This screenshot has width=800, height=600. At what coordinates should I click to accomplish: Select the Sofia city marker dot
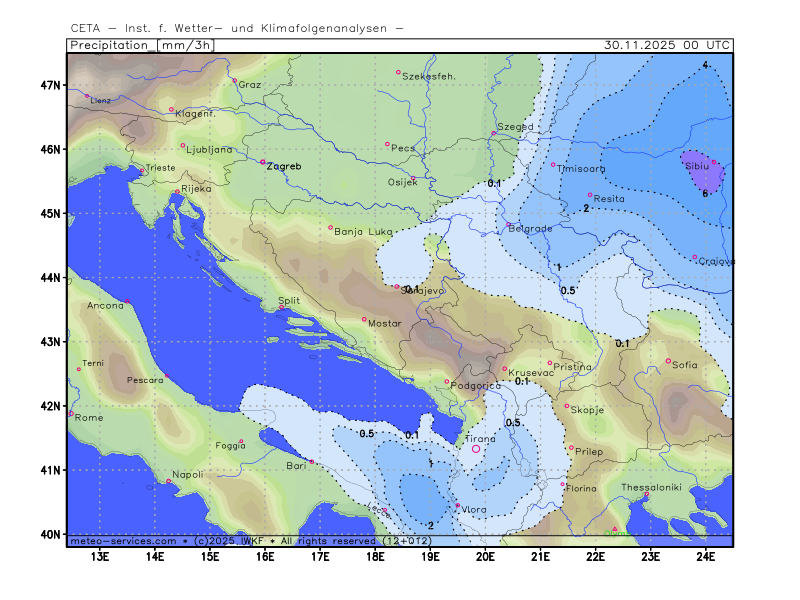pos(669,361)
